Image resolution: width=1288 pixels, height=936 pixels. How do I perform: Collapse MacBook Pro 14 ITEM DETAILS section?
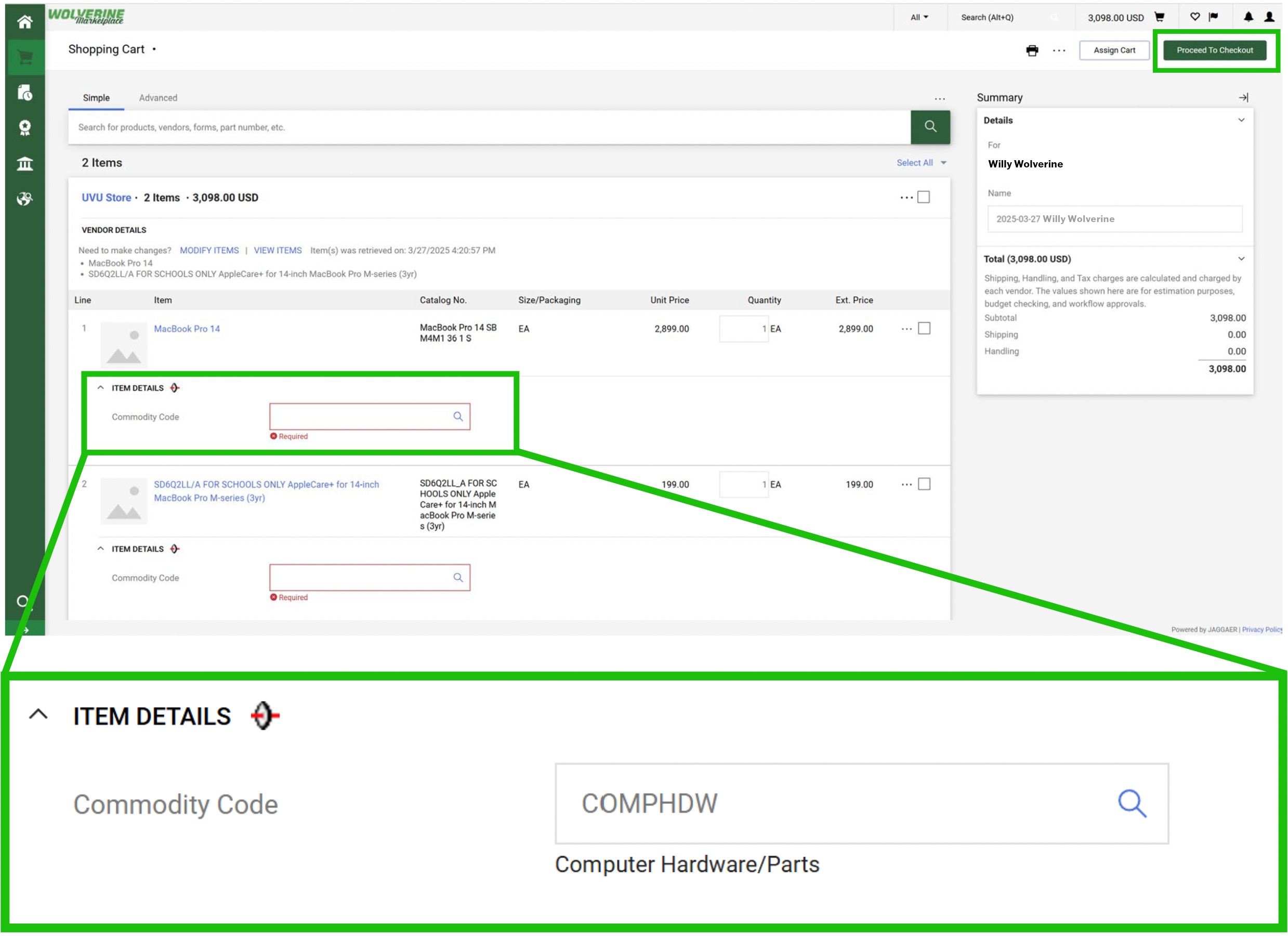click(100, 387)
